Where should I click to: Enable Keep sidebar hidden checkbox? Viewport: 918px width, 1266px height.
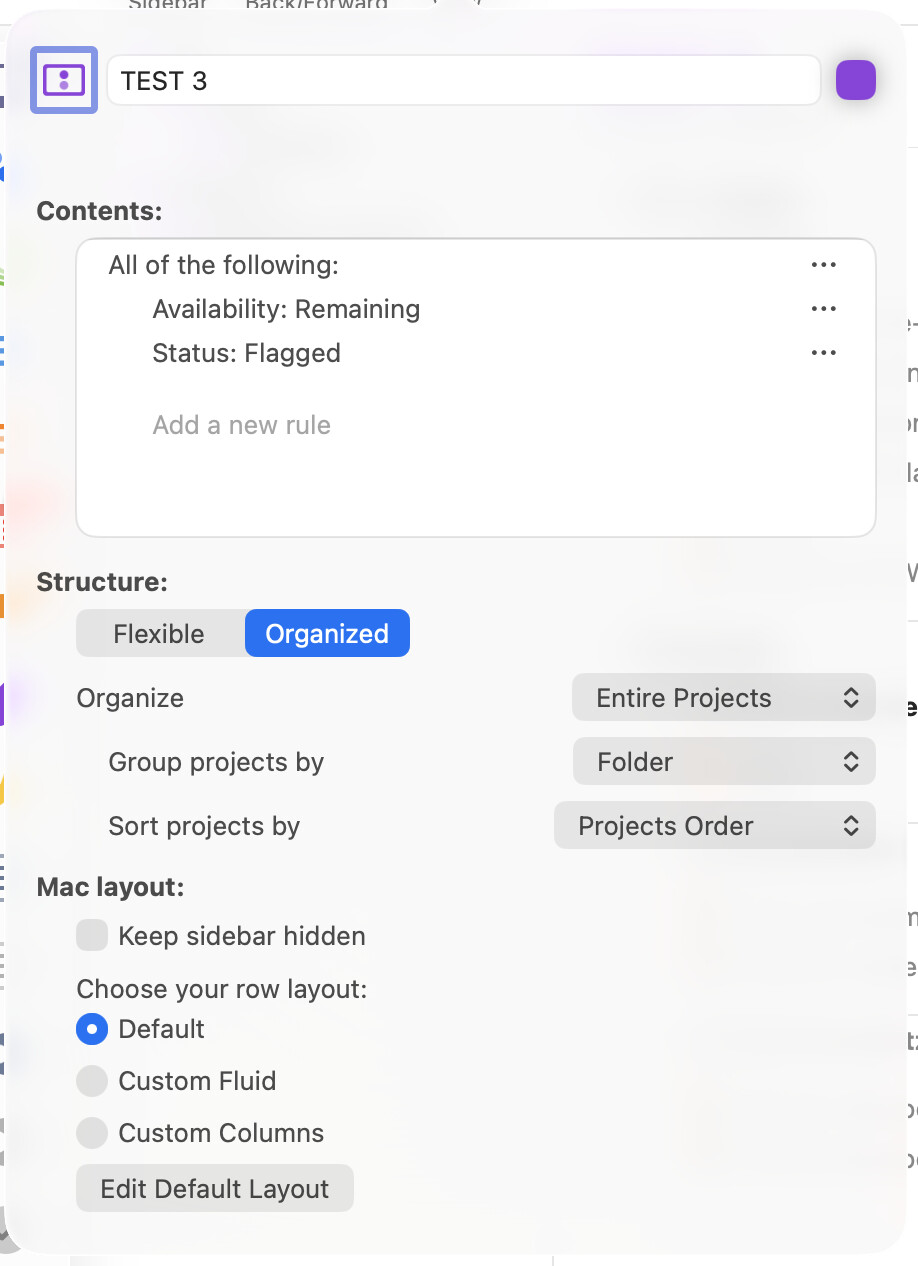coord(92,936)
